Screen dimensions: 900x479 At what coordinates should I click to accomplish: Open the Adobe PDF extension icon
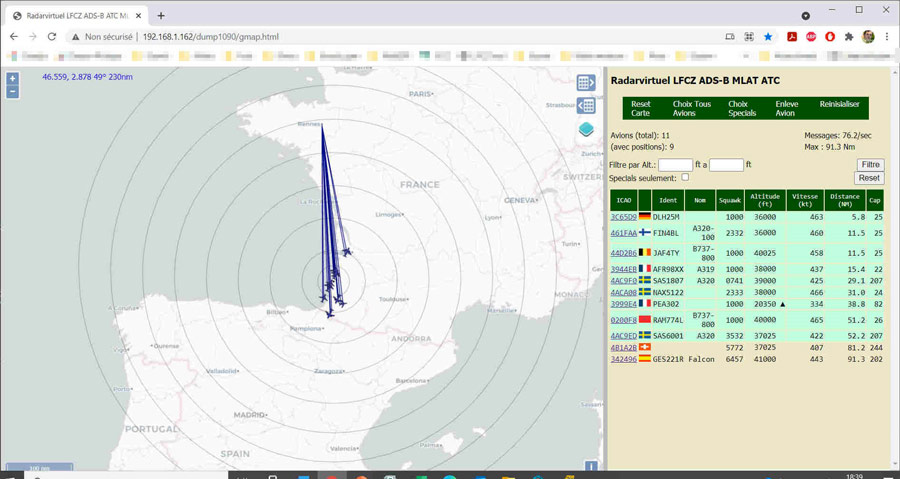pyautogui.click(x=792, y=37)
